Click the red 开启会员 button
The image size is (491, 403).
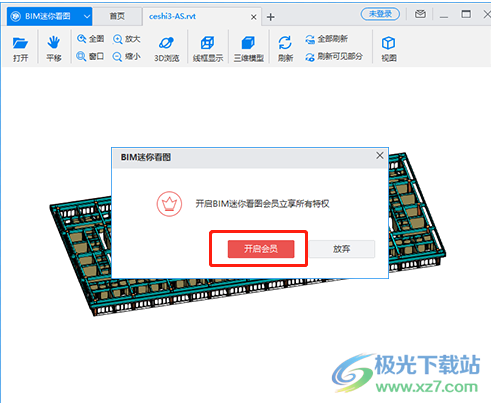tap(261, 249)
